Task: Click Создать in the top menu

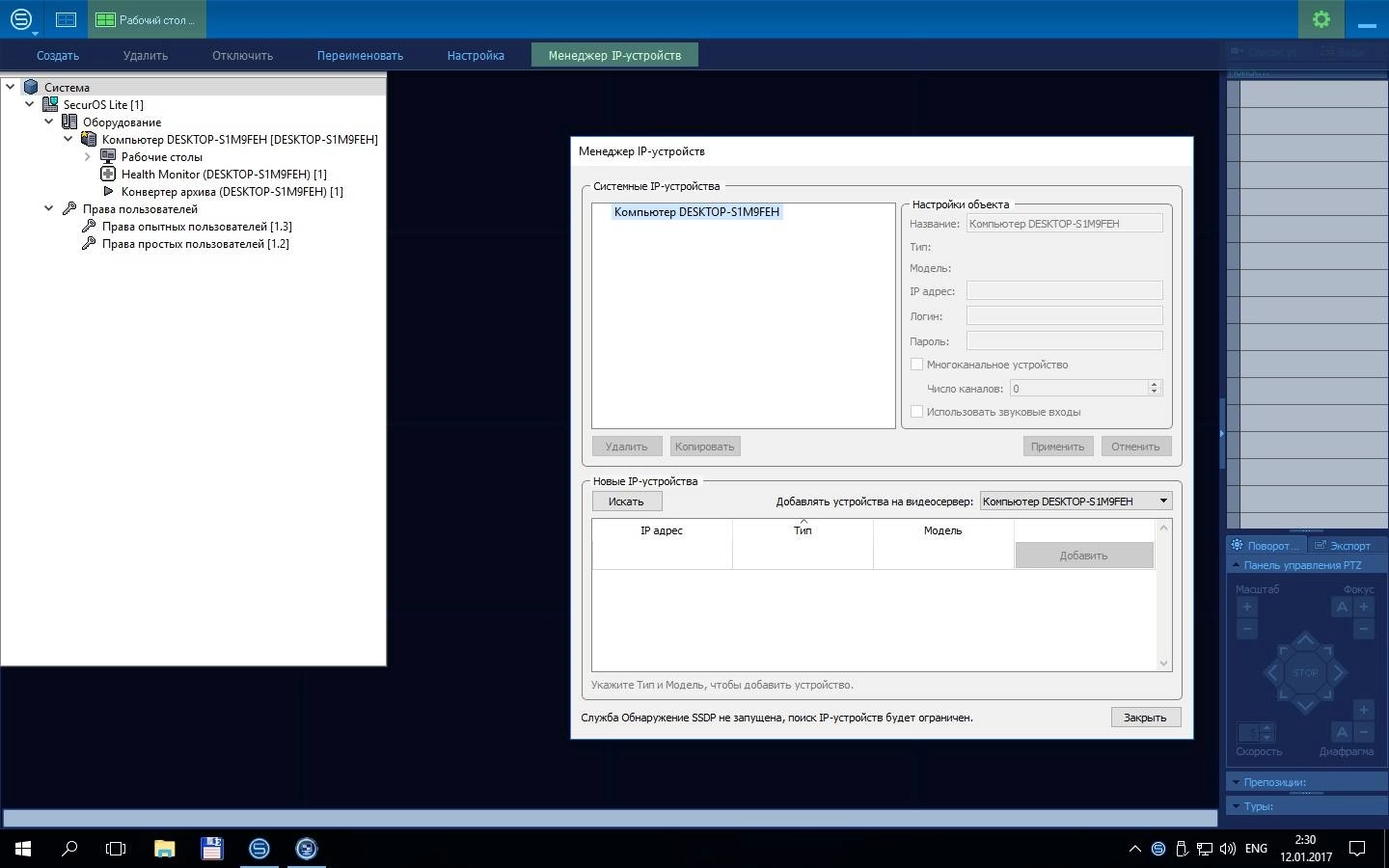Action: 58,56
